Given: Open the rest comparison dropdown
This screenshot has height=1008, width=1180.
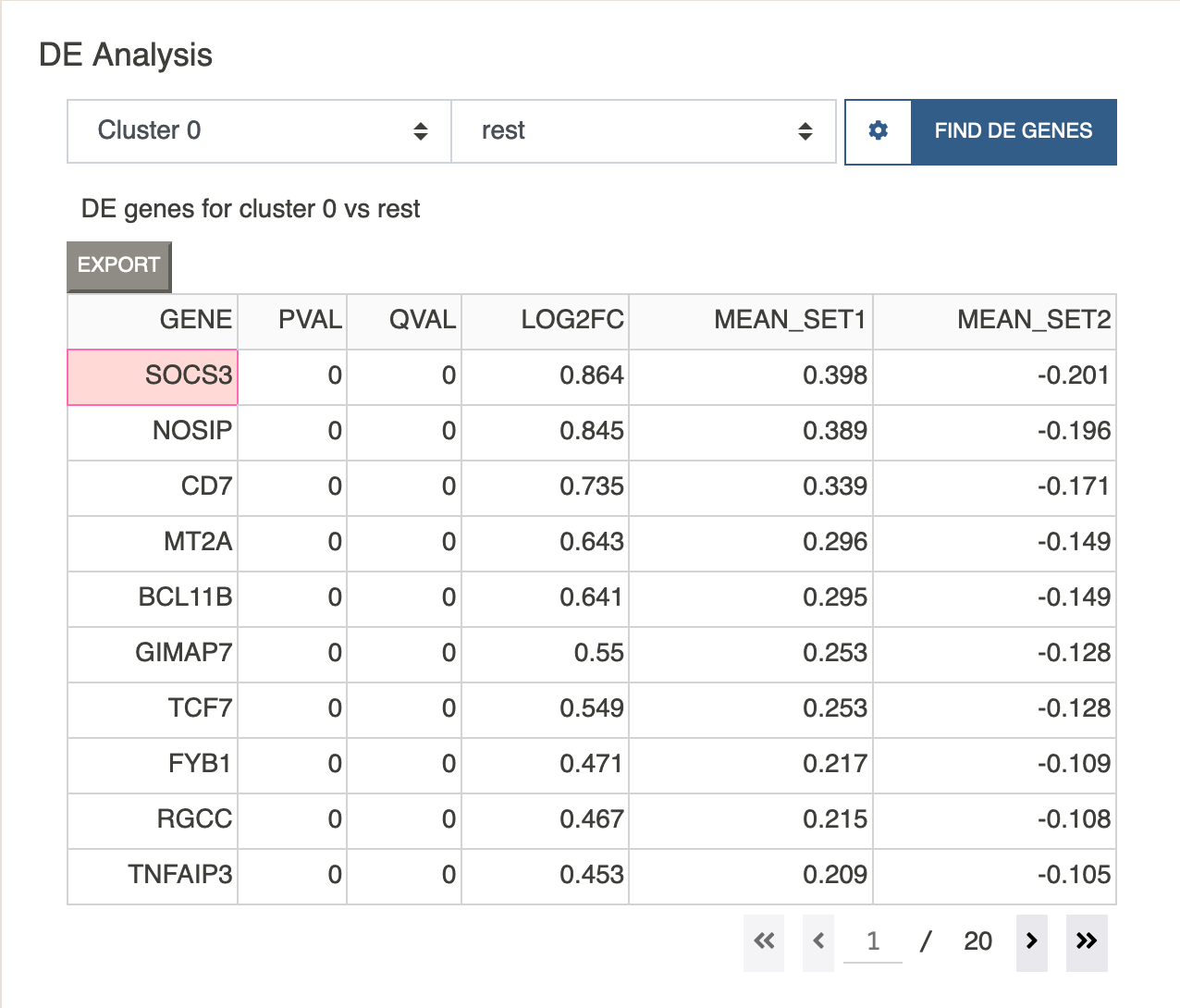Looking at the screenshot, I should click(x=644, y=131).
